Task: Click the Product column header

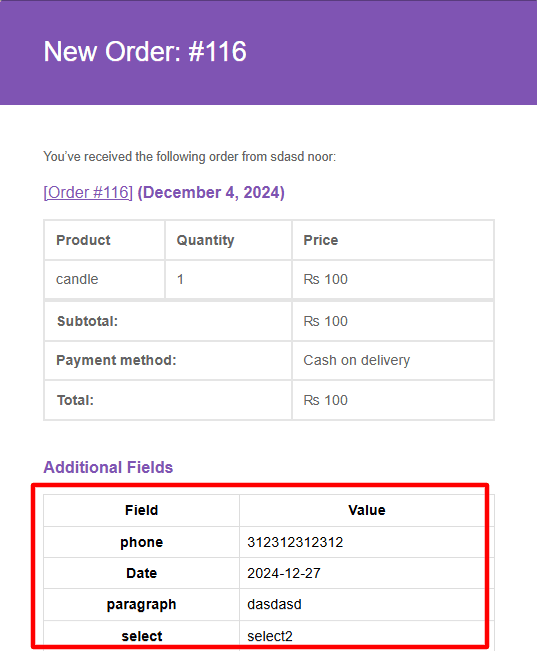Action: 83,240
